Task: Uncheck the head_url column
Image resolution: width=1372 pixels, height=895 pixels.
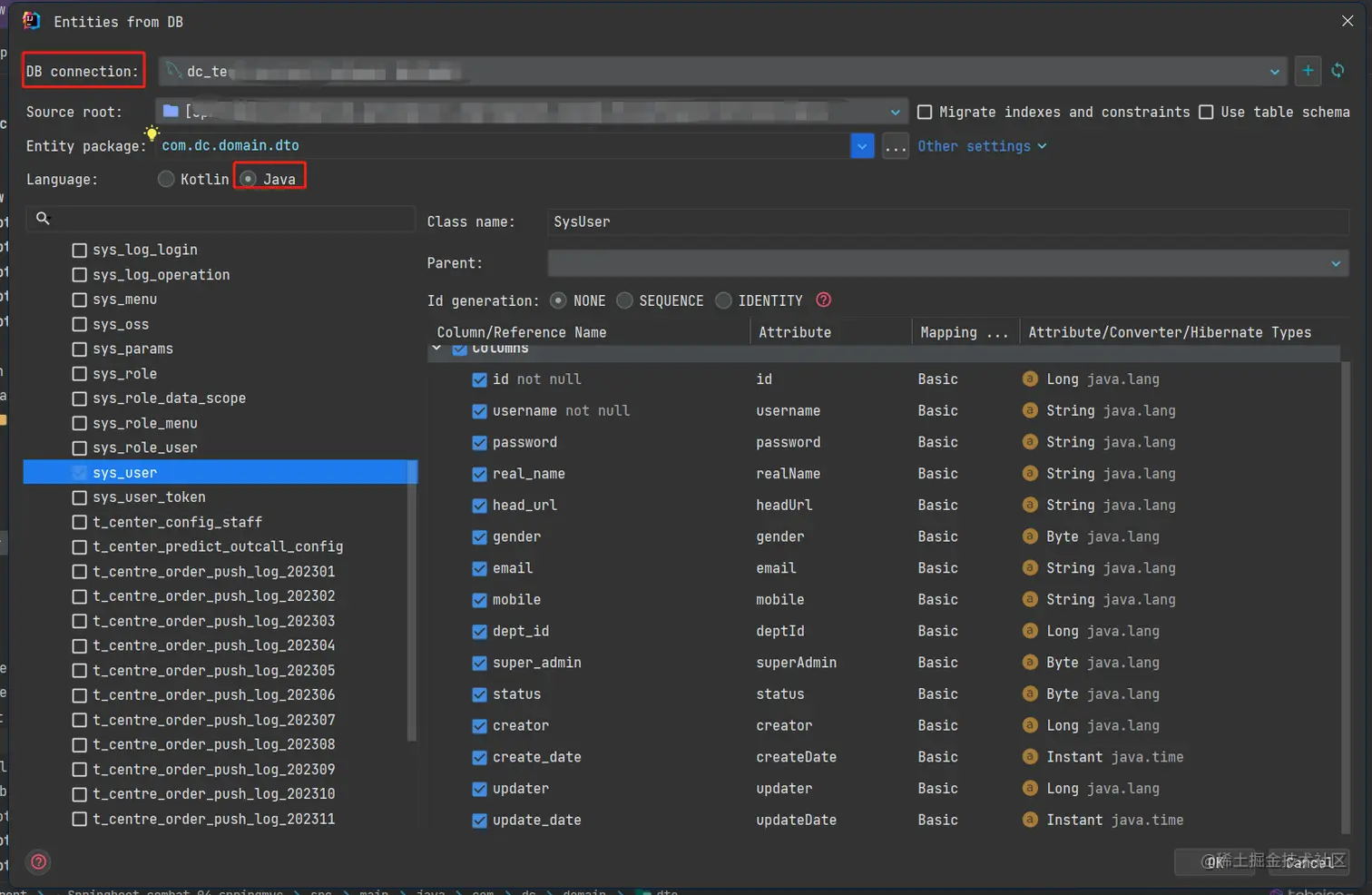Action: tap(479, 506)
